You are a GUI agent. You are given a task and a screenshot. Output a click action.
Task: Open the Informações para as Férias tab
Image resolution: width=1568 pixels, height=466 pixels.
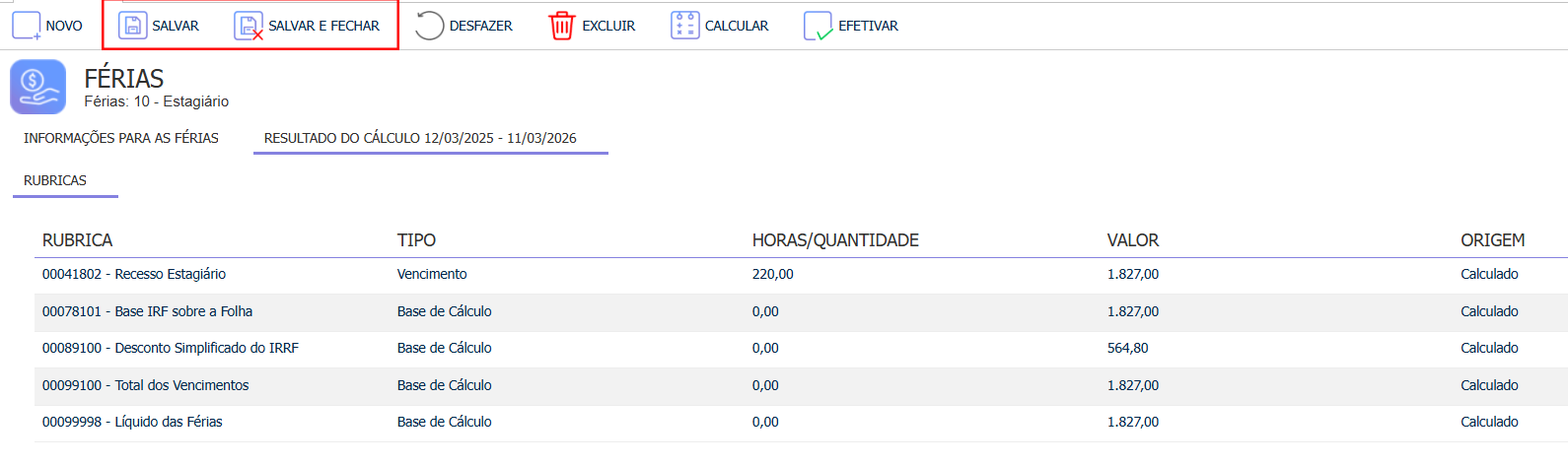[121, 138]
